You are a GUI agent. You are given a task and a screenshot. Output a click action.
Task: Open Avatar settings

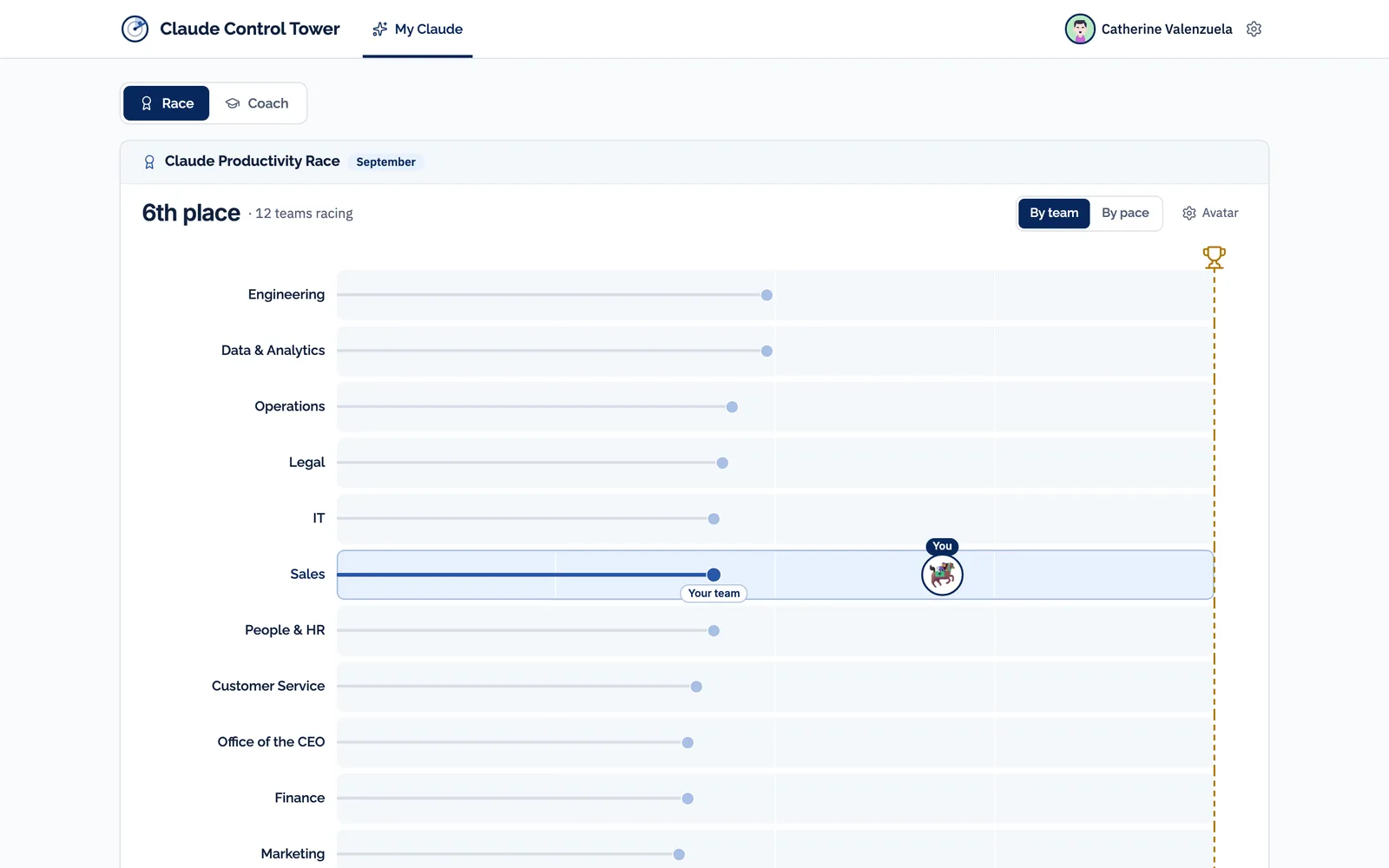1210,213
